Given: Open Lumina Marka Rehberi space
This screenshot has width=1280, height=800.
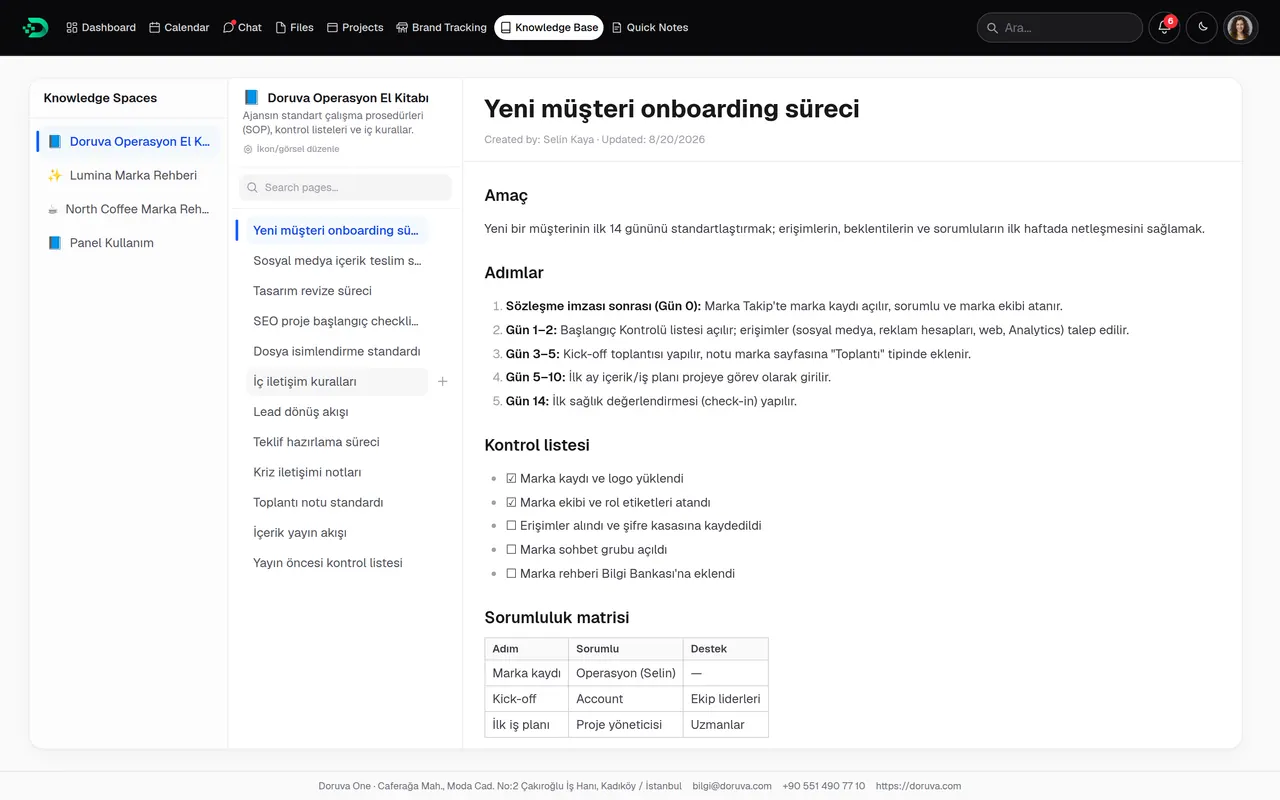Looking at the screenshot, I should pos(128,175).
